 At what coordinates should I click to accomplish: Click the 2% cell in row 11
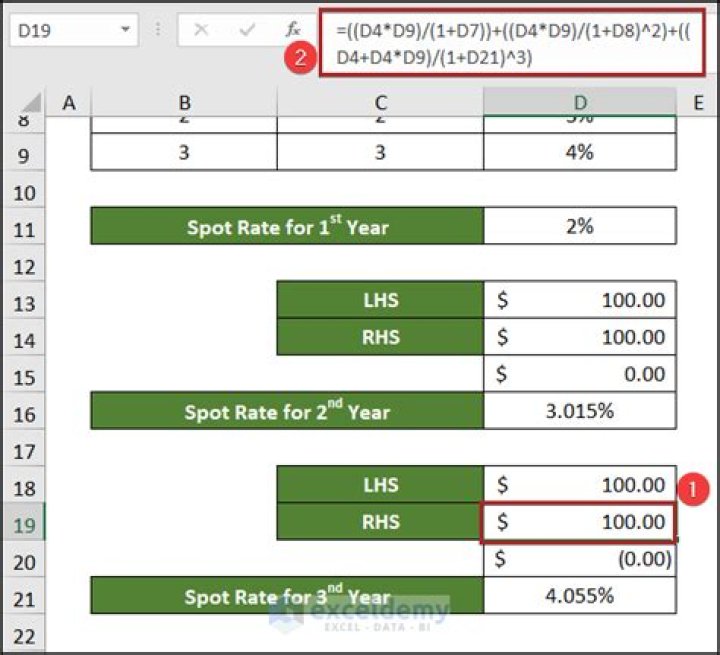[579, 227]
